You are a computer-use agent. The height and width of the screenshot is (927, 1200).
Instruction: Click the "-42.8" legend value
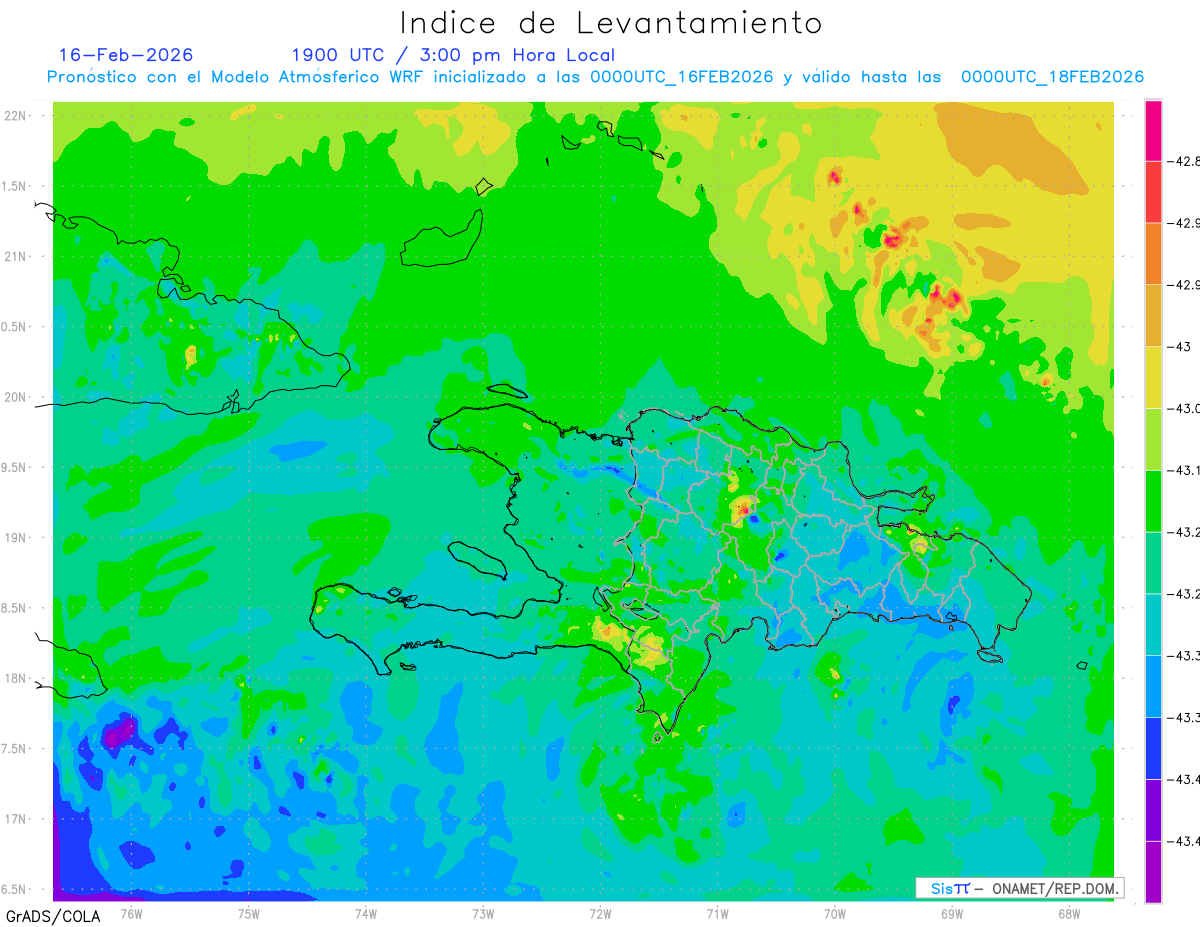click(x=1186, y=160)
